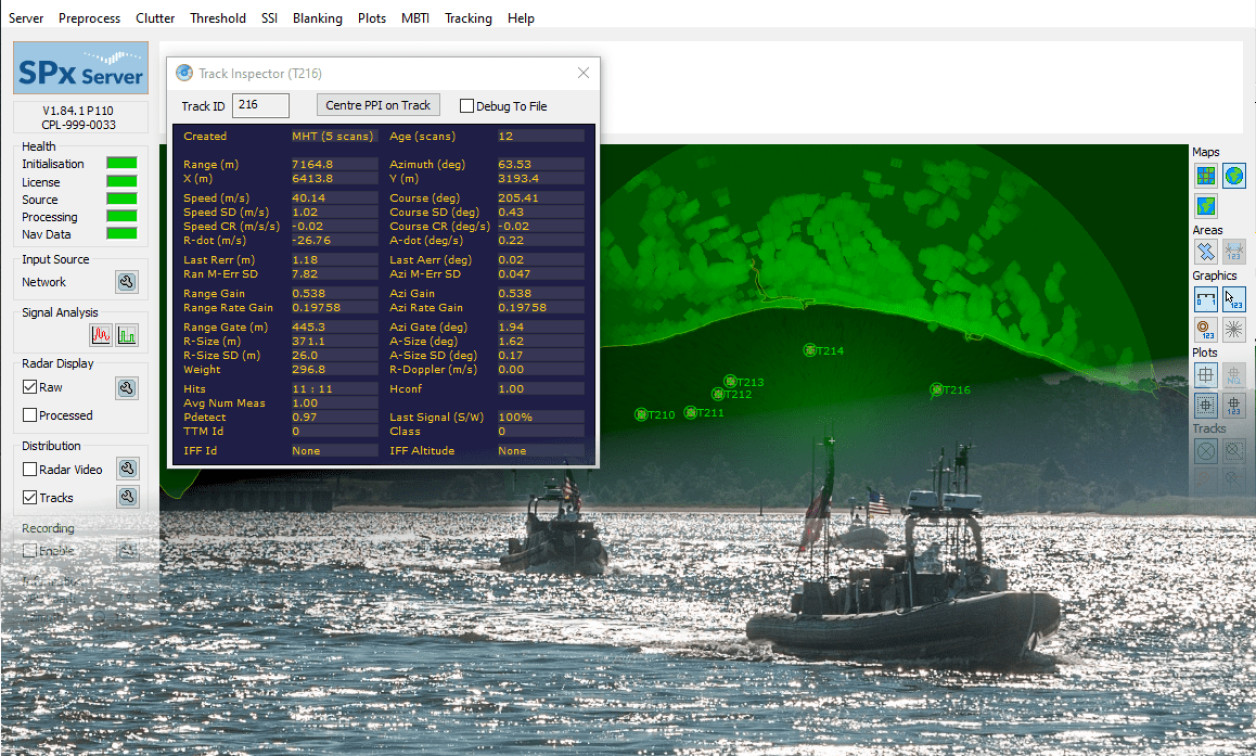The width and height of the screenshot is (1256, 756).
Task: Open Radar Video distribution settings wrench
Action: point(126,469)
